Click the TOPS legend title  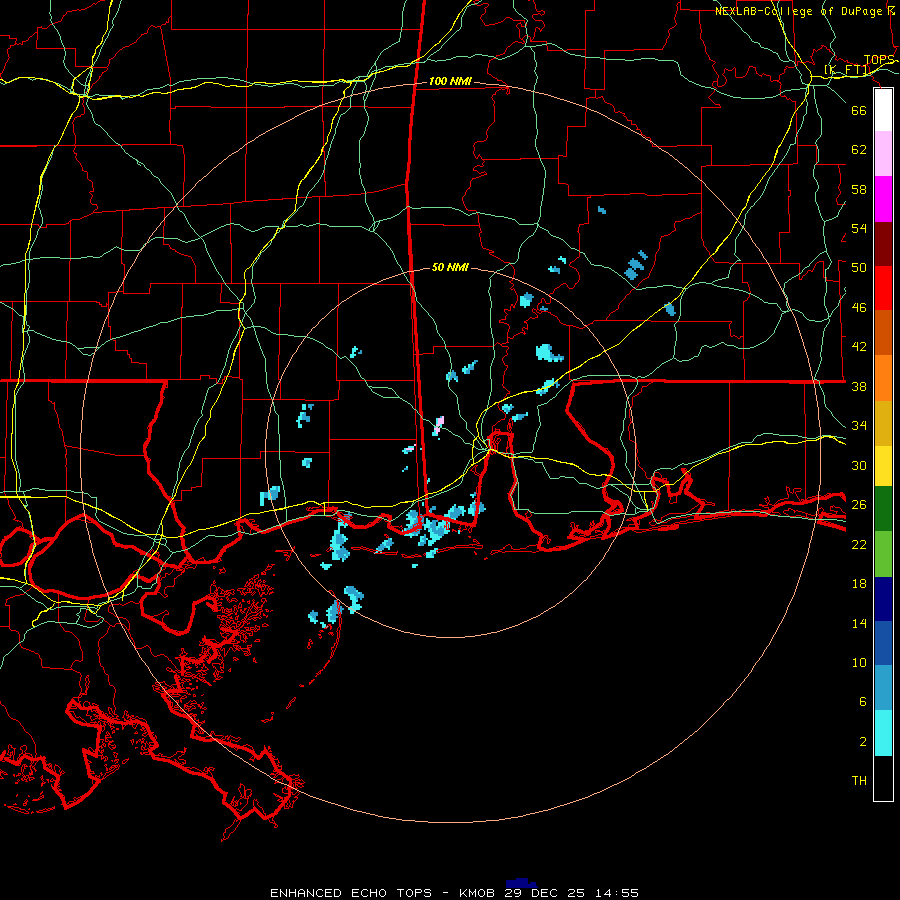click(879, 60)
